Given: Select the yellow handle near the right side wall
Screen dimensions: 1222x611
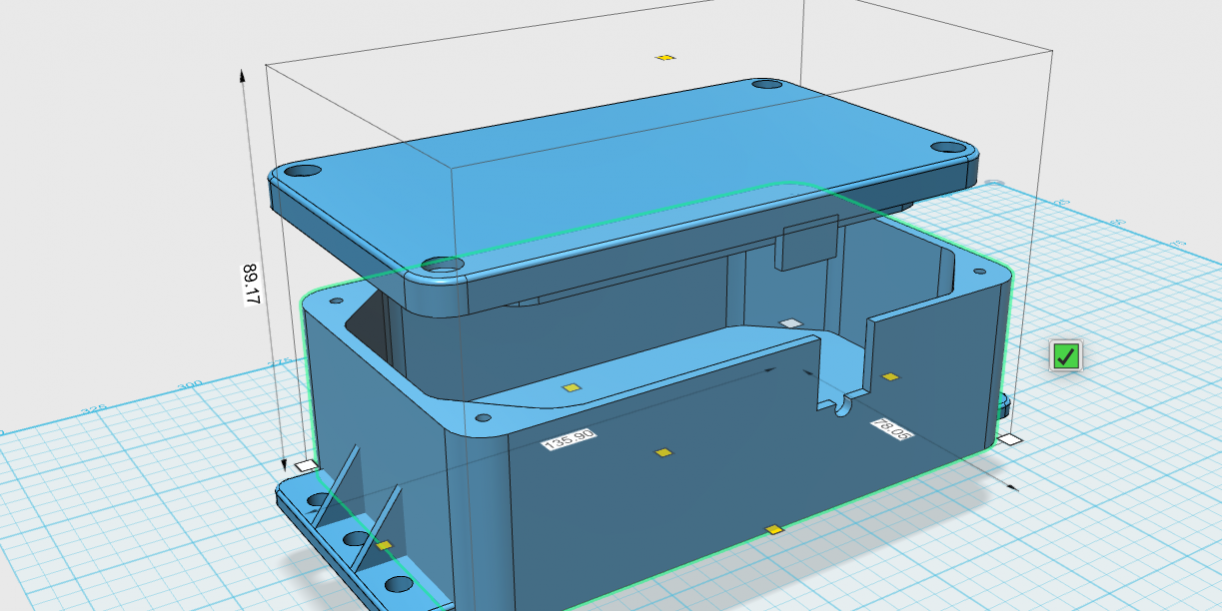Looking at the screenshot, I should coord(890,376).
